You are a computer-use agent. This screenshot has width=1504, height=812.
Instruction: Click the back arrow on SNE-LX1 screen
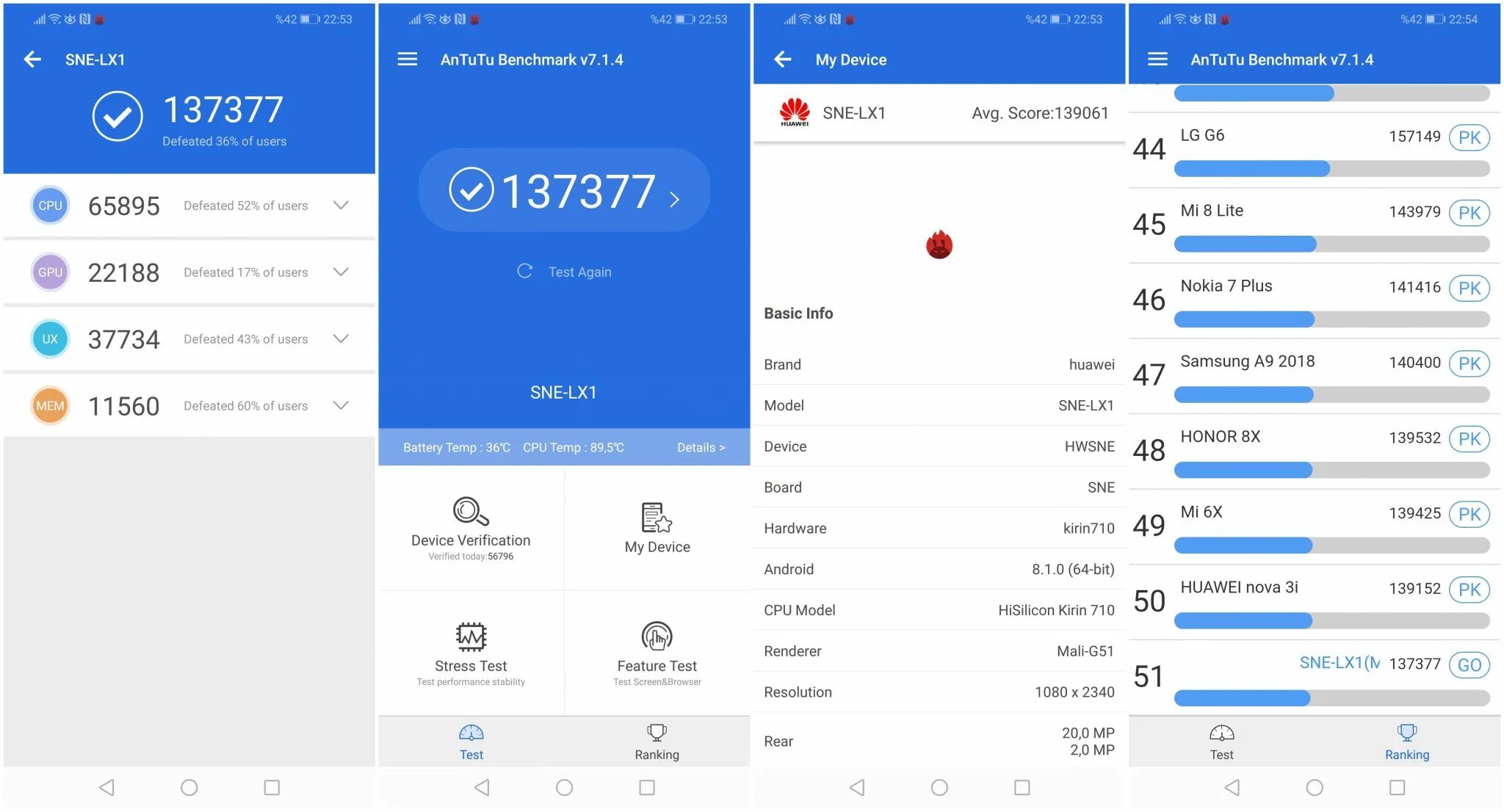coord(32,57)
